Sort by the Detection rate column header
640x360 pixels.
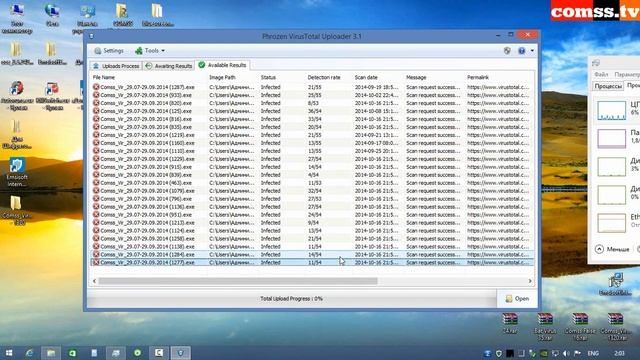pyautogui.click(x=324, y=77)
